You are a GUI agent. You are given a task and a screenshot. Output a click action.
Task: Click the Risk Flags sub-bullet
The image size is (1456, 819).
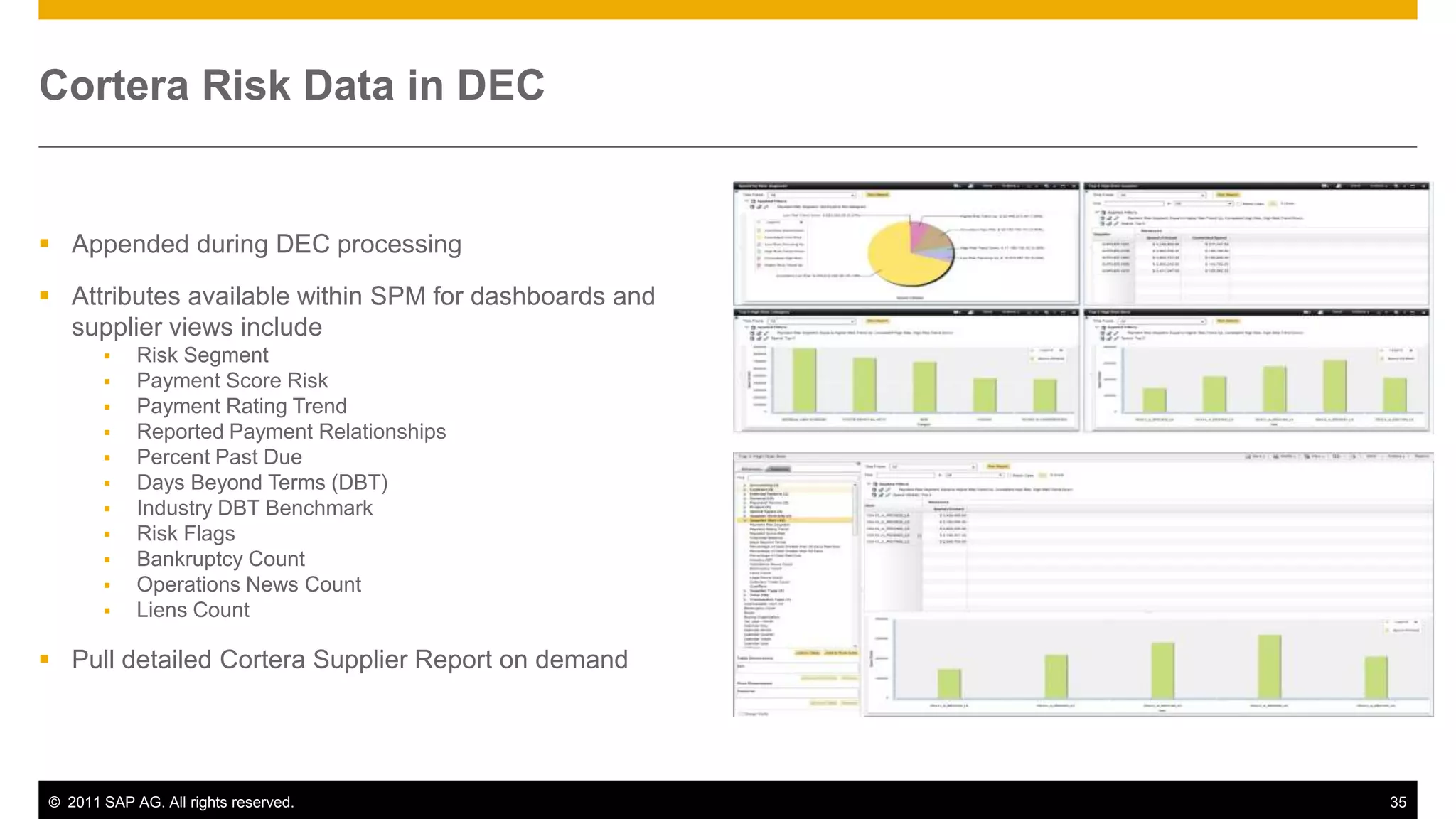(186, 534)
